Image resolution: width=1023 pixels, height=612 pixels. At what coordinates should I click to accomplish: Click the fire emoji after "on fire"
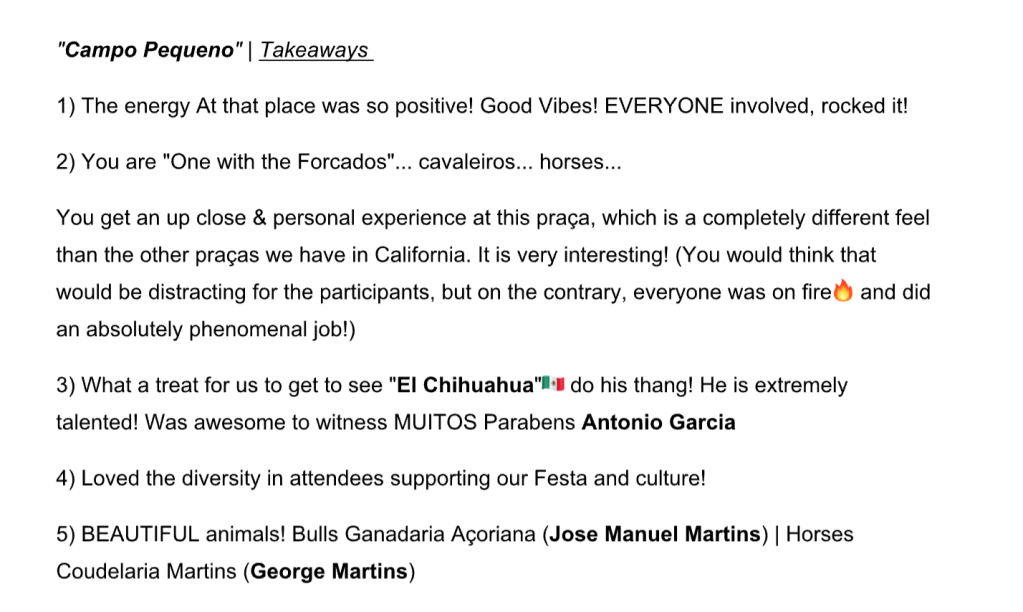pos(843,293)
